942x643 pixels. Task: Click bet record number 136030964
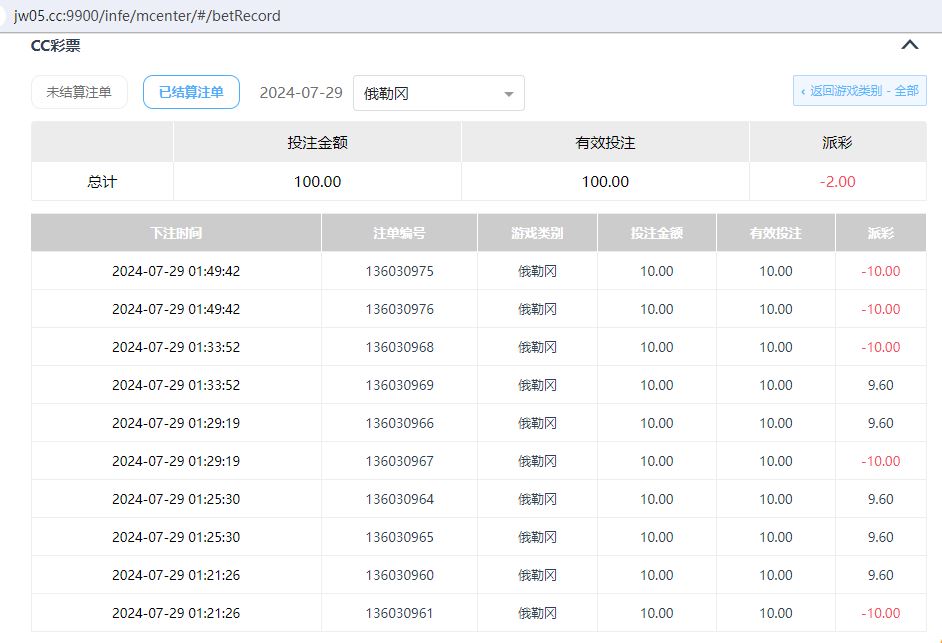[x=399, y=499]
